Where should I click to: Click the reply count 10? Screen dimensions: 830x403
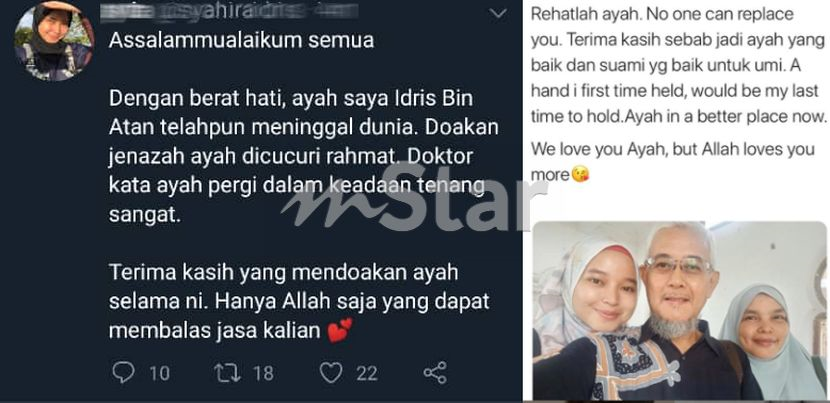(159, 373)
